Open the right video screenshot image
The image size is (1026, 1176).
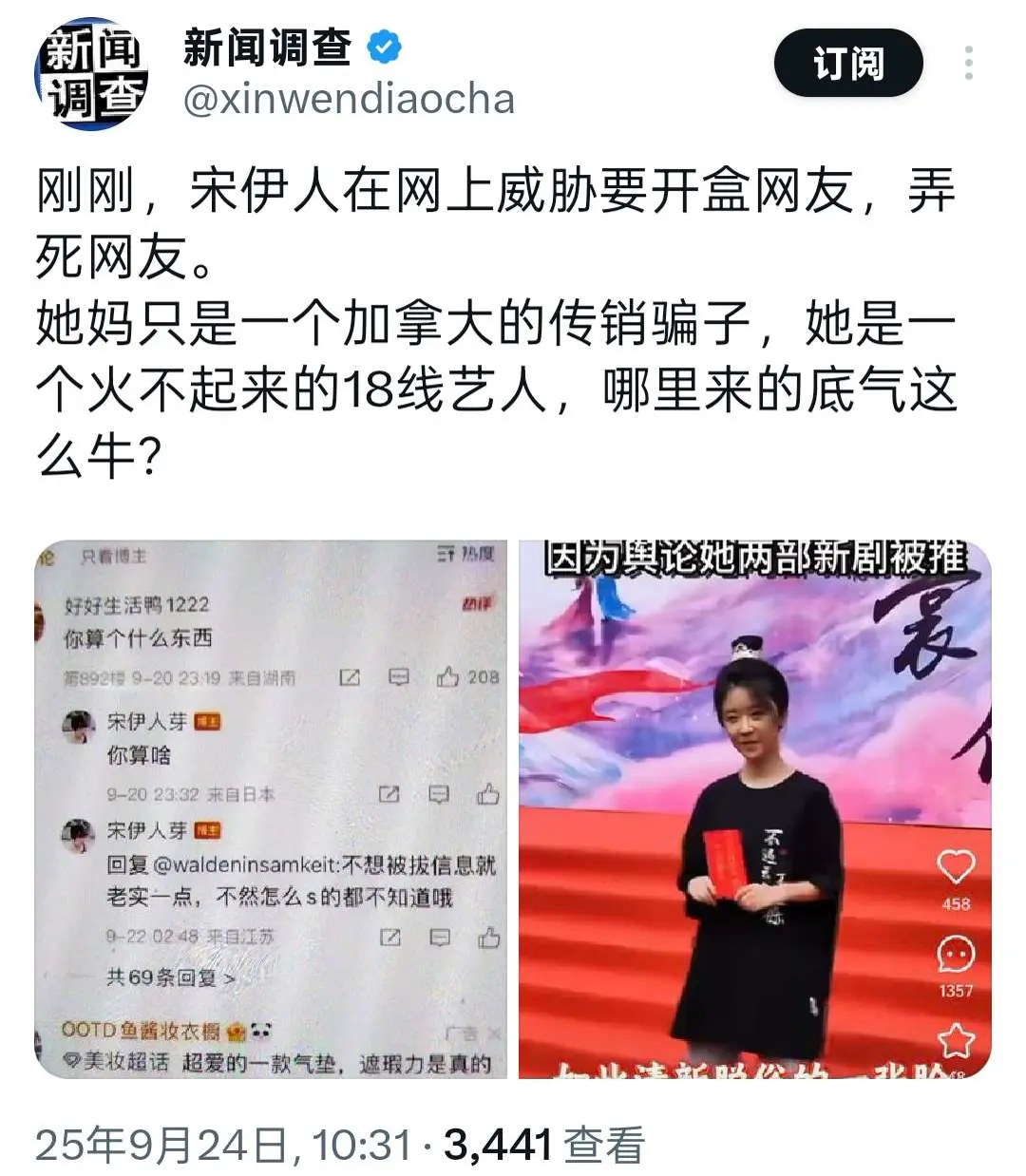click(x=754, y=809)
